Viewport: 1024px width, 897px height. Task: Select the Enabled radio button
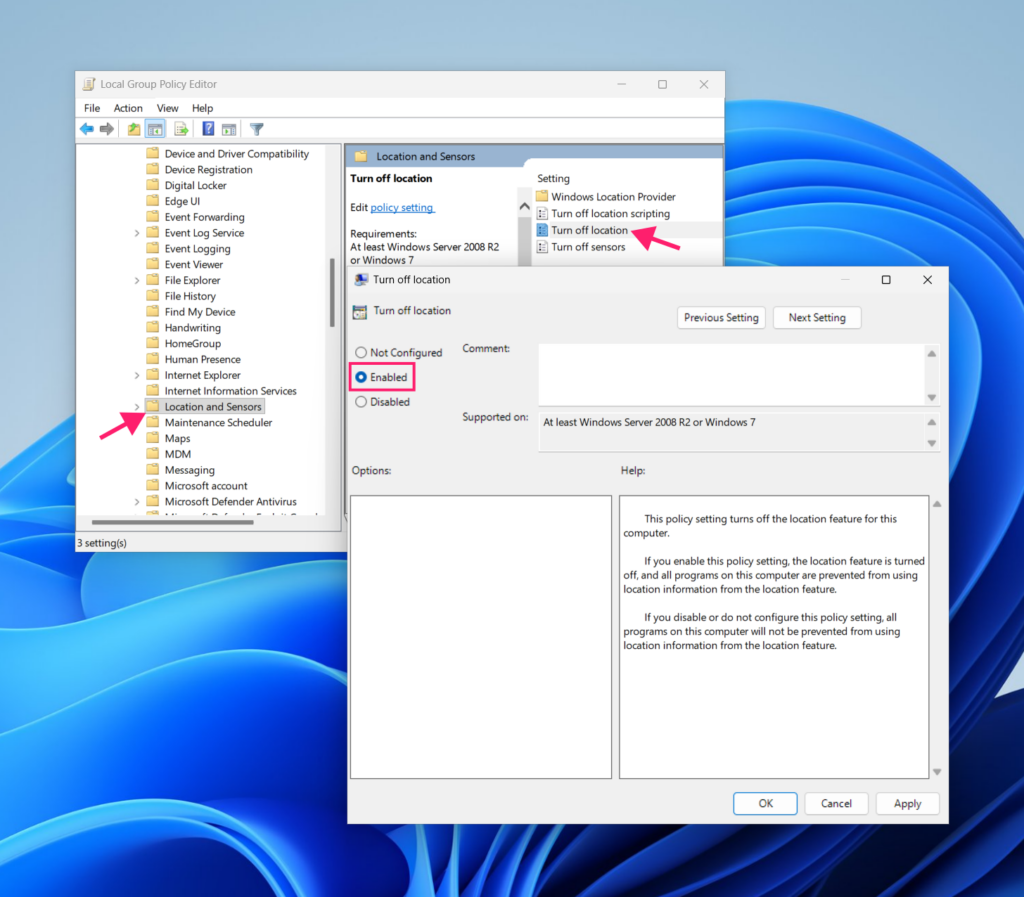tap(361, 377)
